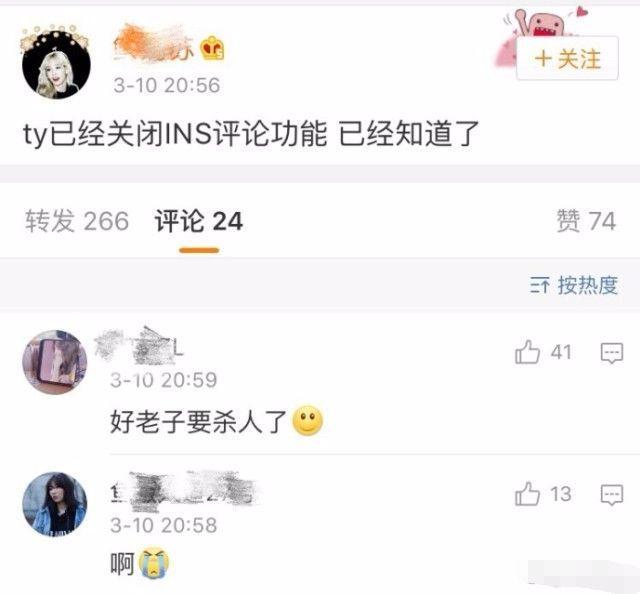Viewport: 640px width, 594px height.
Task: Reply to the 啊 crying comment
Action: (611, 494)
